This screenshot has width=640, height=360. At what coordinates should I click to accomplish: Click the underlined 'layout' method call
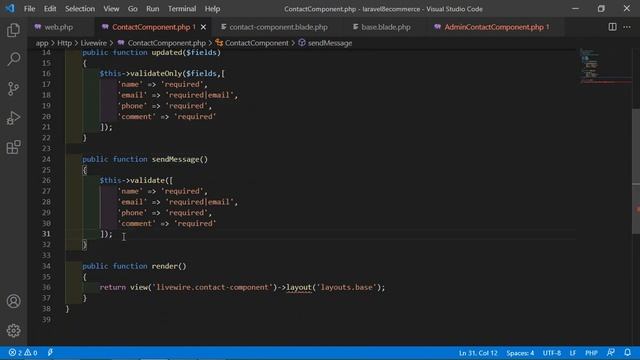(x=299, y=287)
